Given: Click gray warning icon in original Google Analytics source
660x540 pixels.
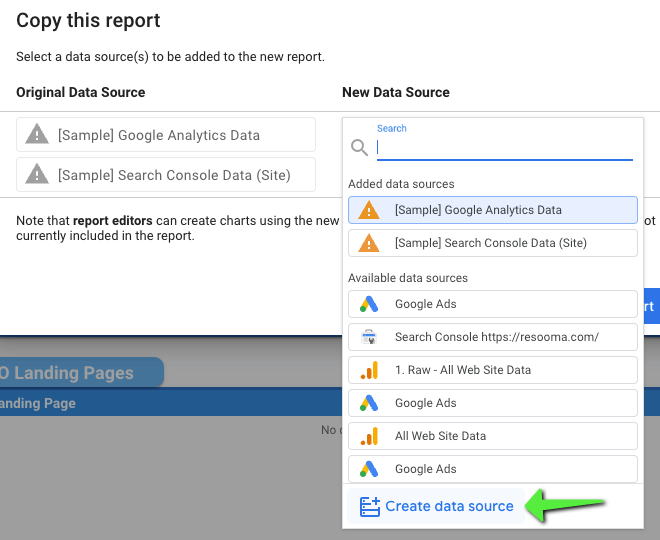Looking at the screenshot, I should [x=37, y=135].
